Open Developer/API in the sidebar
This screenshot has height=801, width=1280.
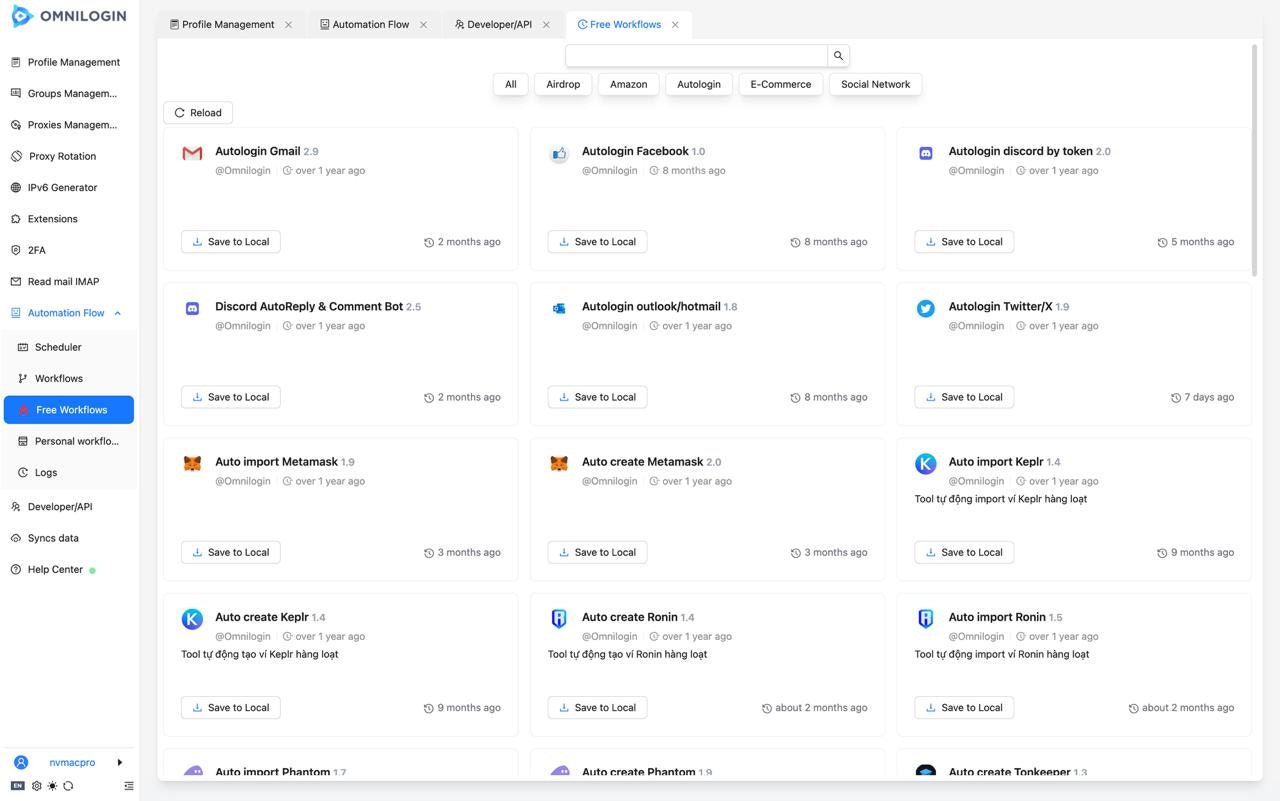point(69,507)
